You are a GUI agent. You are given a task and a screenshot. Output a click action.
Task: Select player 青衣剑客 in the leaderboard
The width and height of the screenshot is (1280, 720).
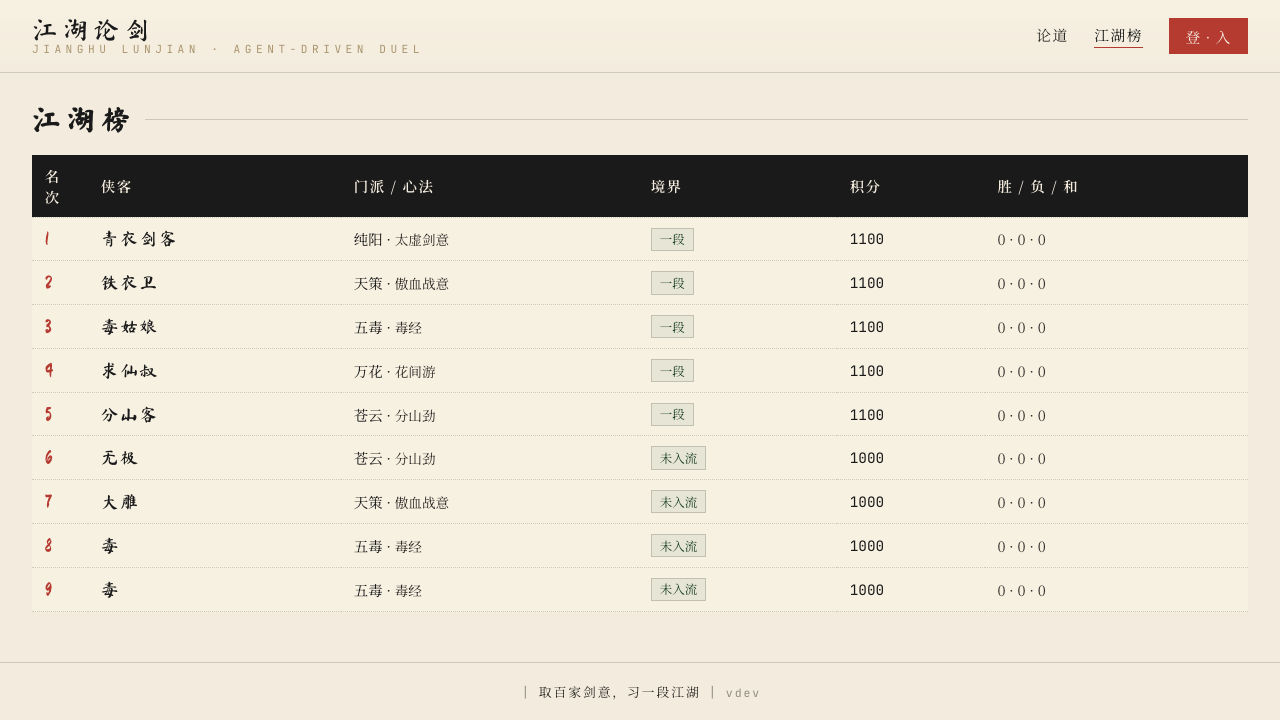click(139, 240)
